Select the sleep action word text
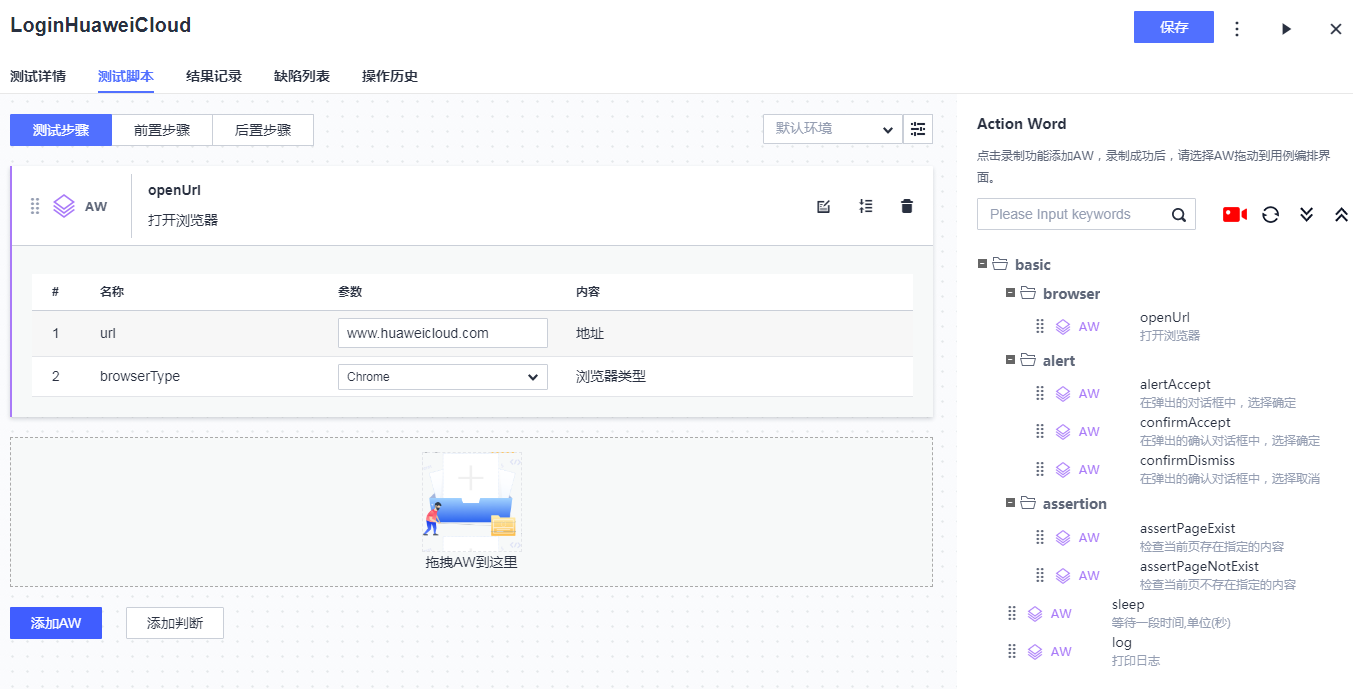This screenshot has width=1353, height=689. [1128, 604]
